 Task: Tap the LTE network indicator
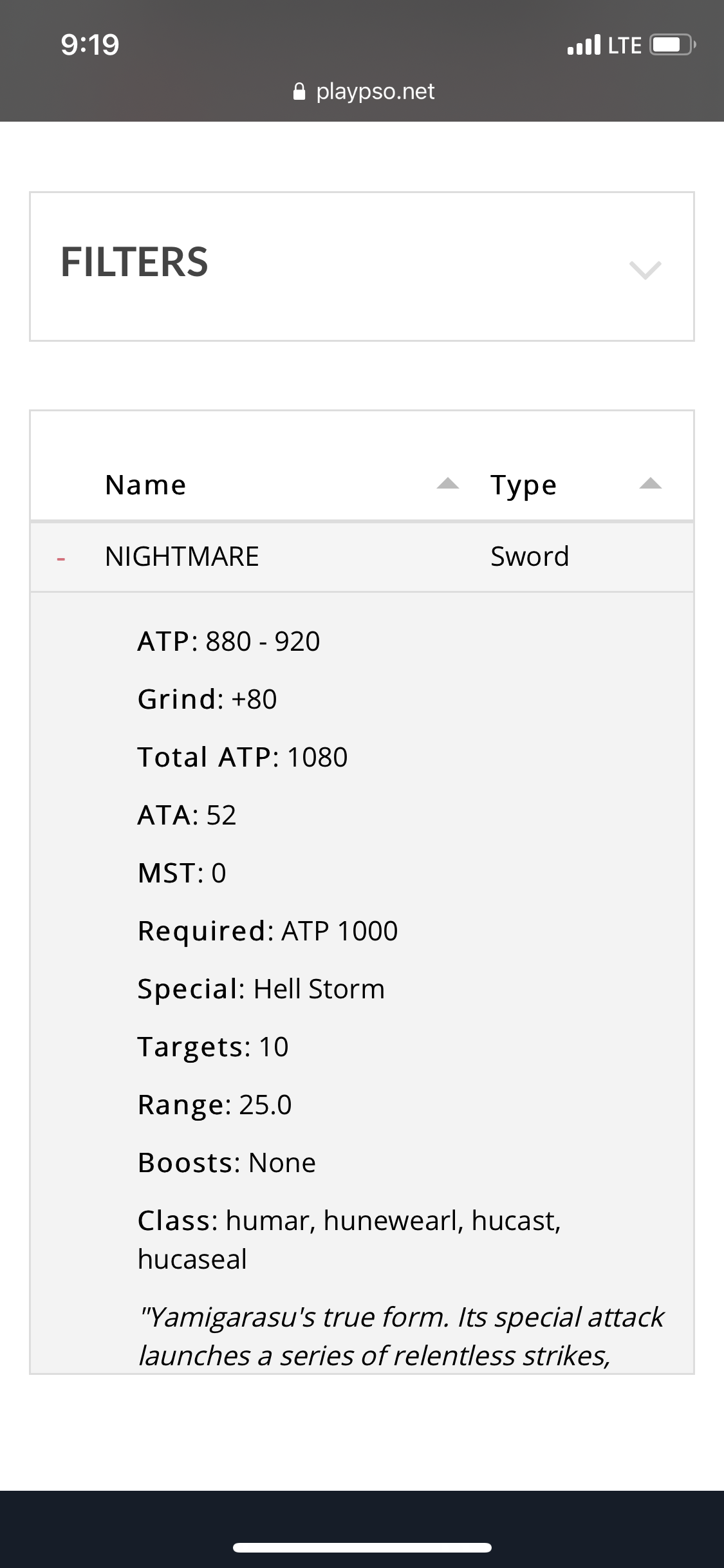click(624, 45)
